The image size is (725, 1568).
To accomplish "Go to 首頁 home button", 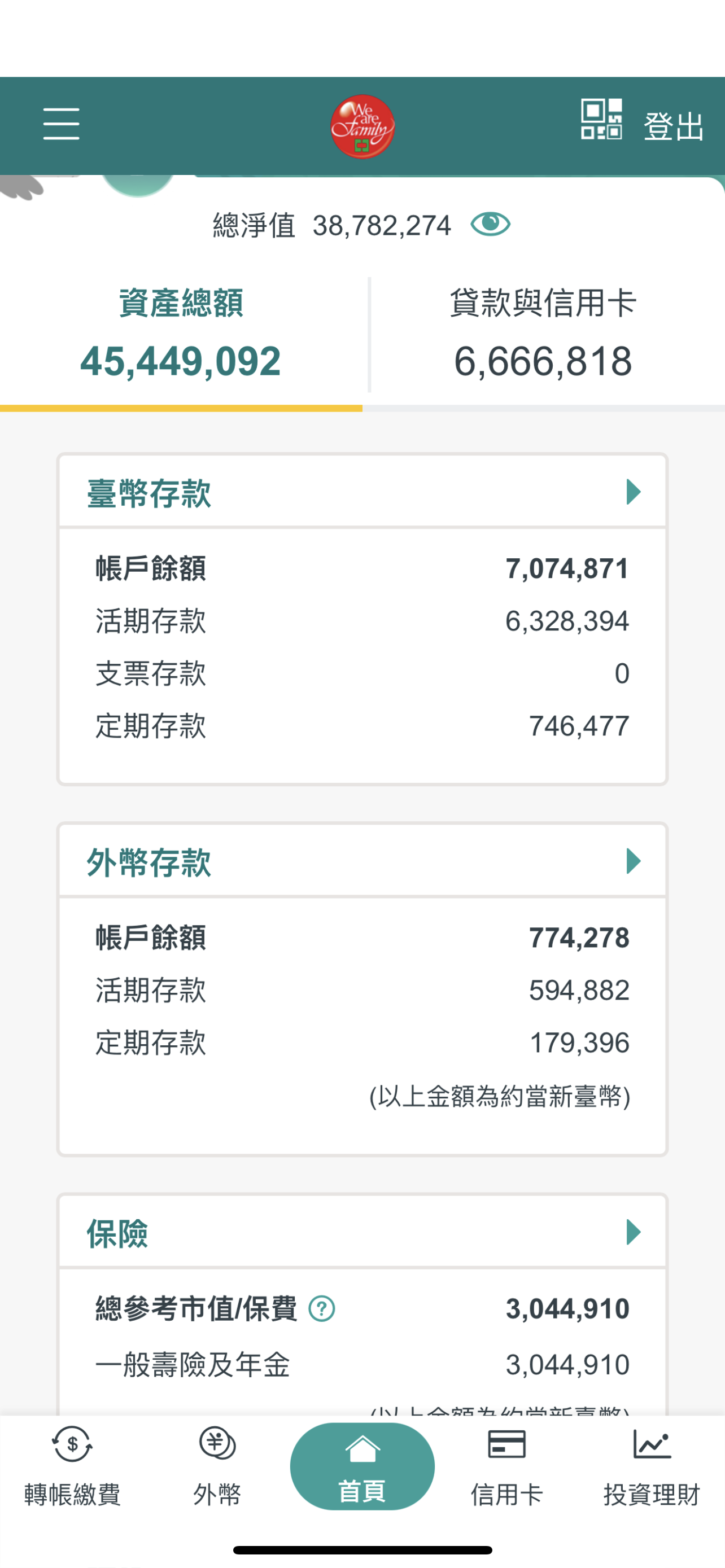I will click(362, 1466).
